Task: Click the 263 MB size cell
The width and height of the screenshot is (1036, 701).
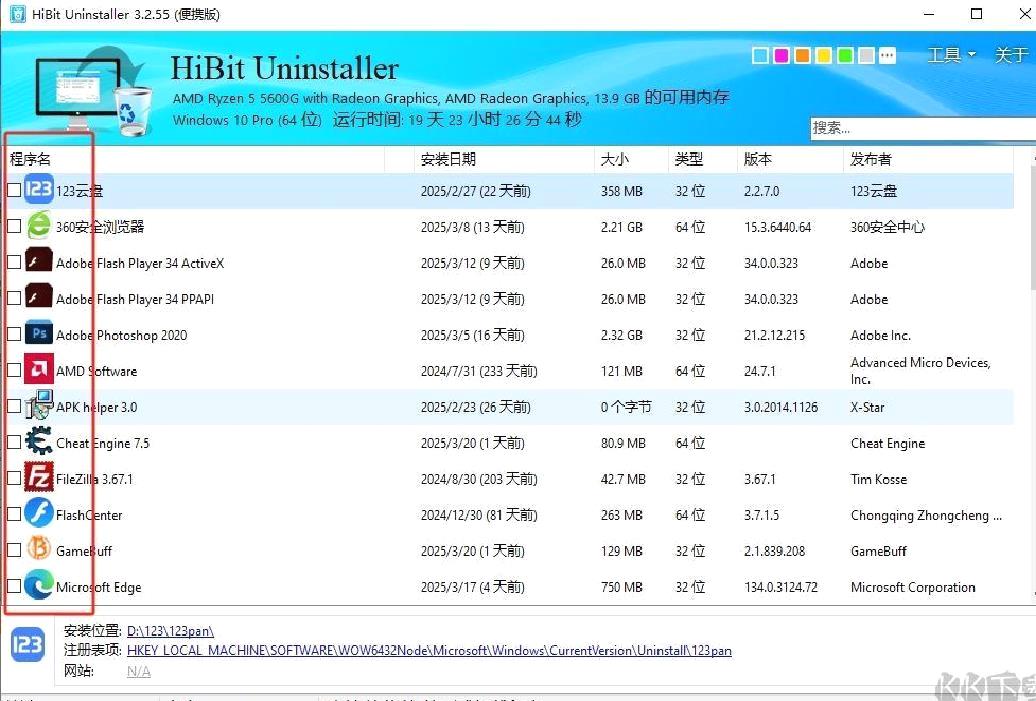Action: (622, 515)
